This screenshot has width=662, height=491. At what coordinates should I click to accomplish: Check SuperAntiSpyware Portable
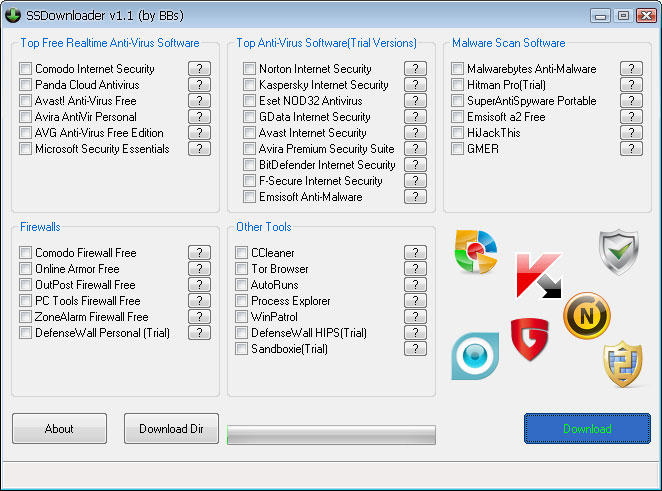[x=457, y=100]
